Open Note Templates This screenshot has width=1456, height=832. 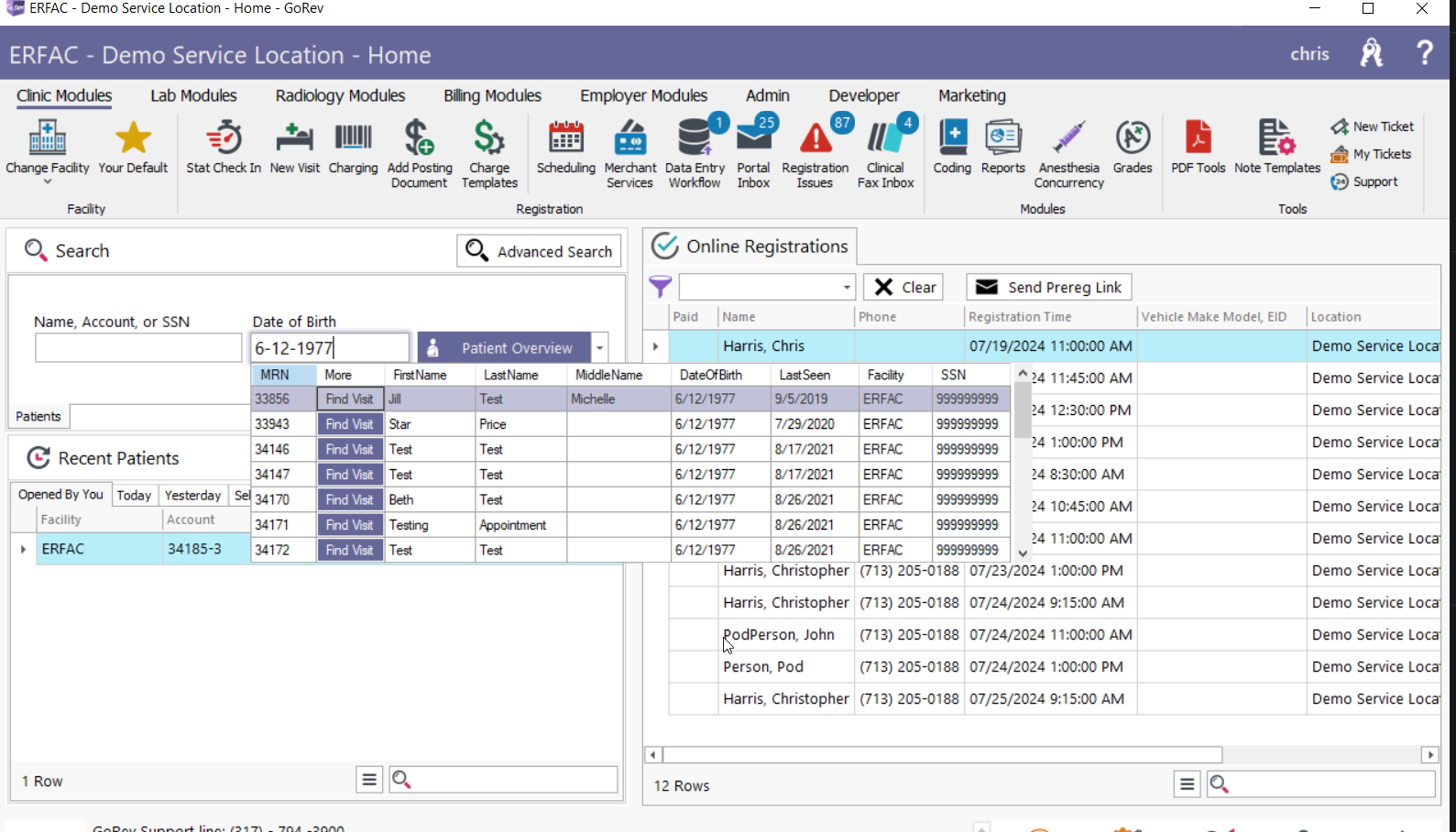pos(1276,147)
